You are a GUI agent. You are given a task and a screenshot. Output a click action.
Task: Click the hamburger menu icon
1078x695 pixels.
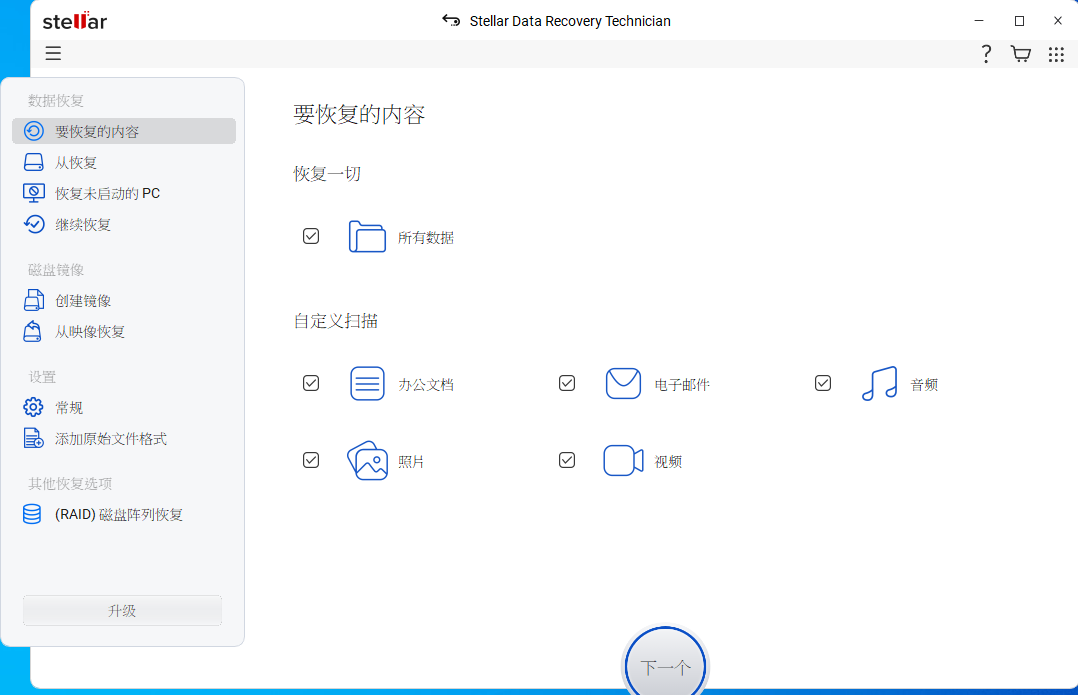(x=53, y=54)
